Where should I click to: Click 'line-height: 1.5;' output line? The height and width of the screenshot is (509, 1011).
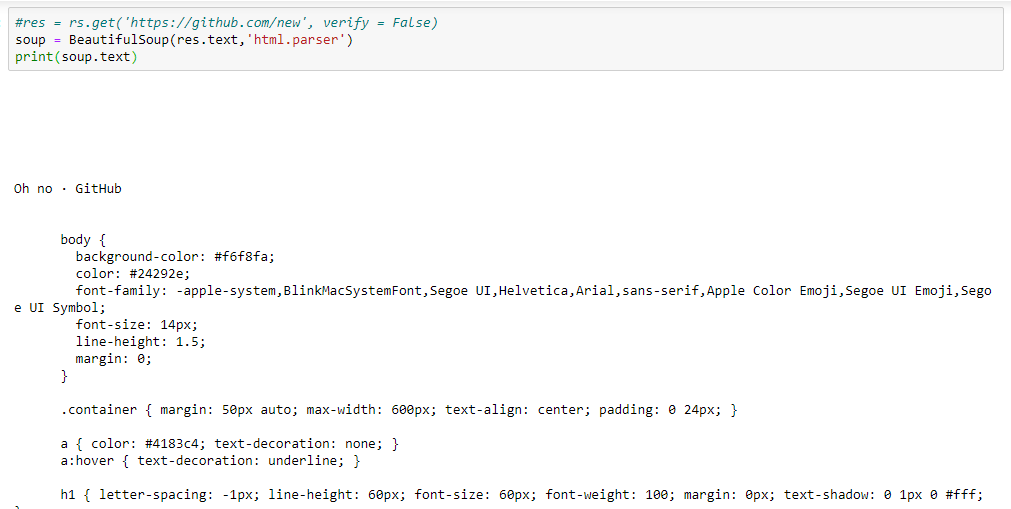pyautogui.click(x=140, y=341)
